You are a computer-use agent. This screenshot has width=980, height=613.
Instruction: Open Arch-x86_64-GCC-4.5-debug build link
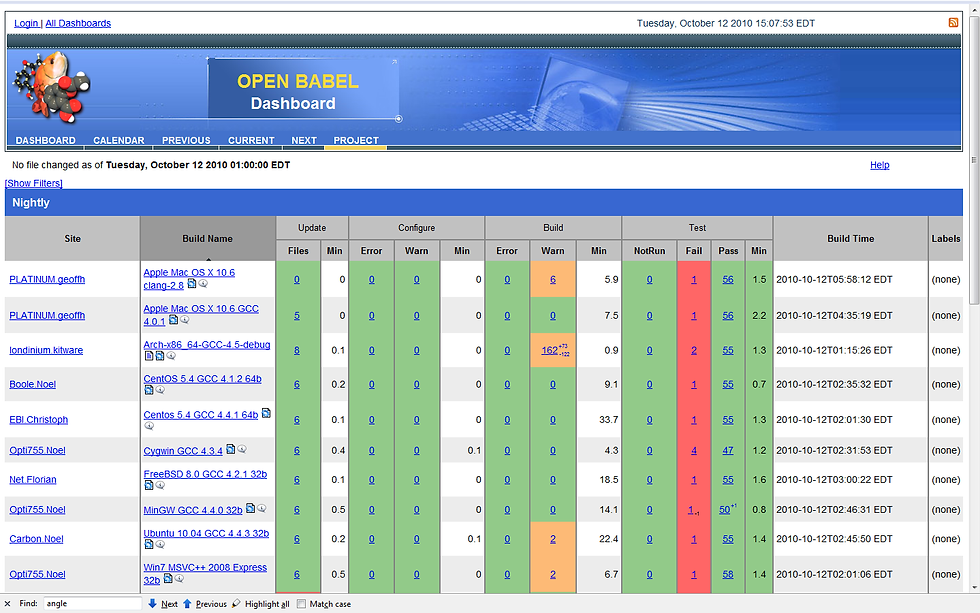tap(207, 344)
